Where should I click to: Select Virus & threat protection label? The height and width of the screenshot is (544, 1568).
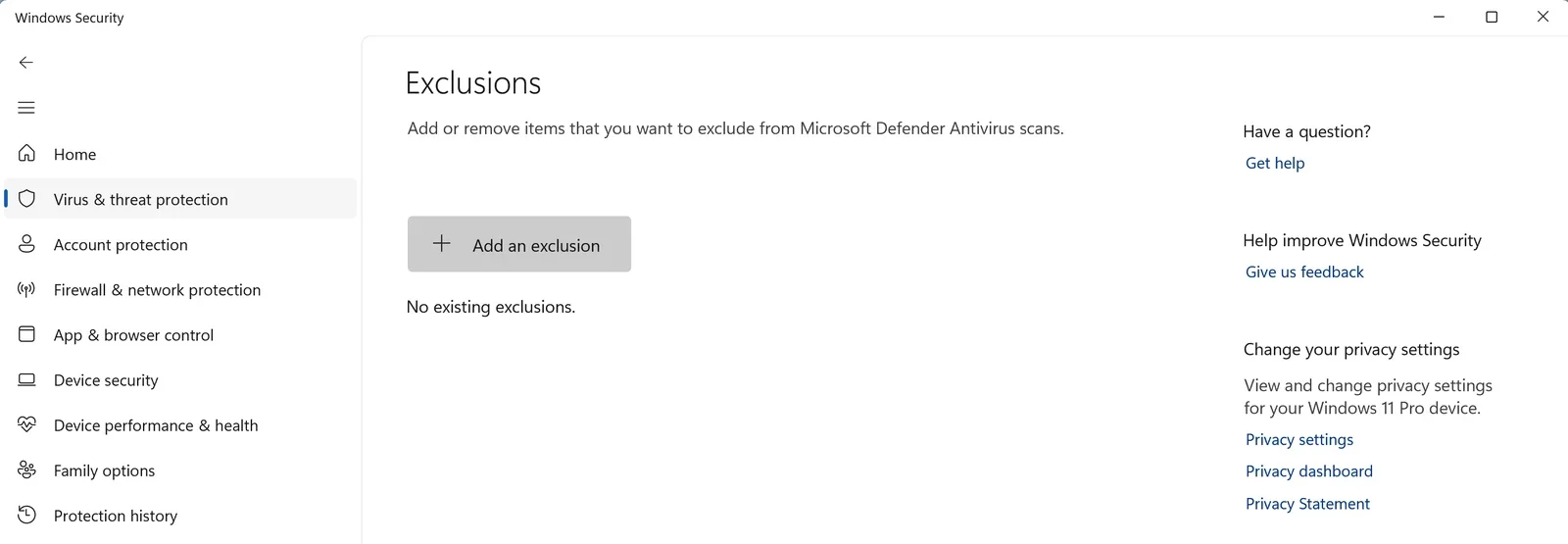point(140,199)
